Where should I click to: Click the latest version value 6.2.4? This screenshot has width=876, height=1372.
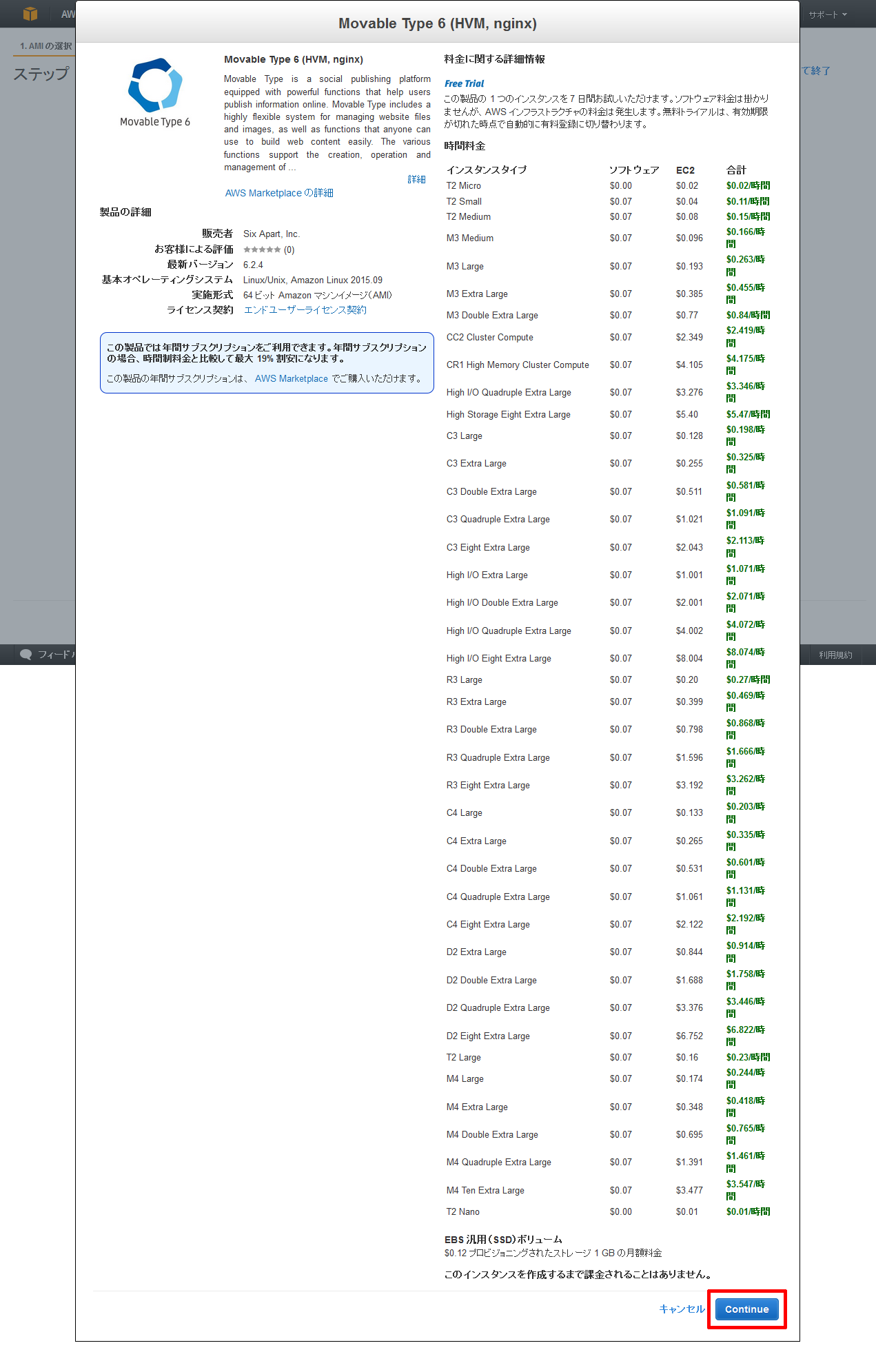pyautogui.click(x=253, y=265)
